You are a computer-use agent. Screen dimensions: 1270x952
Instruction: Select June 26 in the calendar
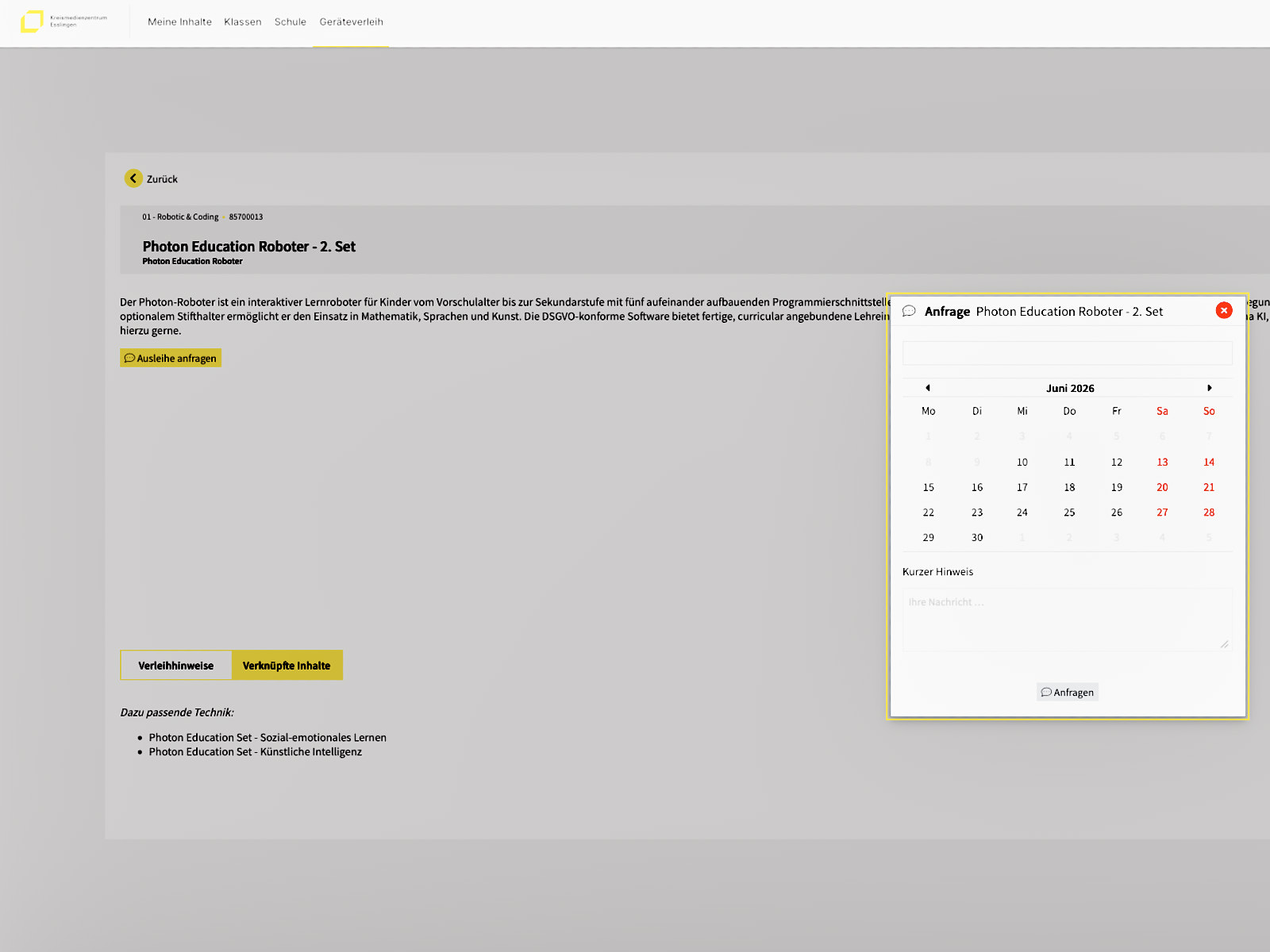coord(1117,512)
